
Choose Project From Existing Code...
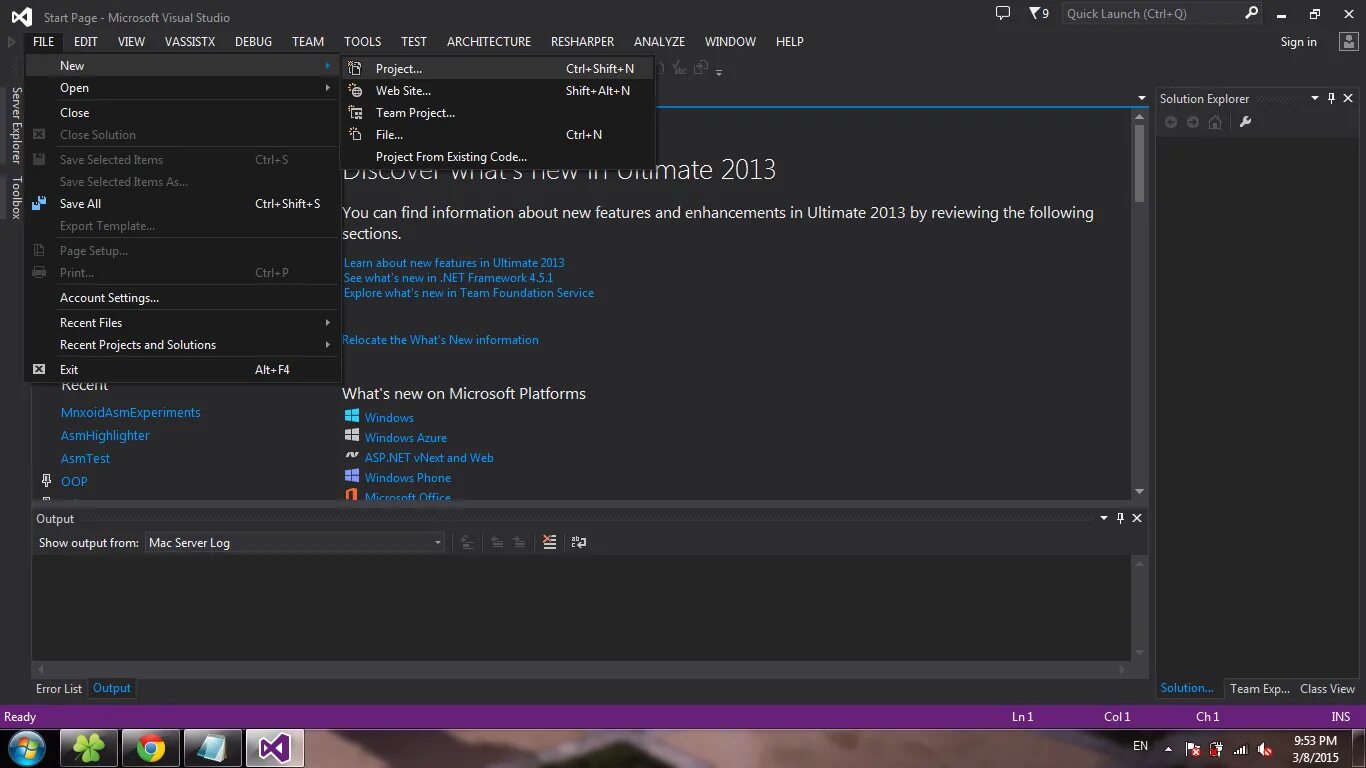click(x=497, y=157)
